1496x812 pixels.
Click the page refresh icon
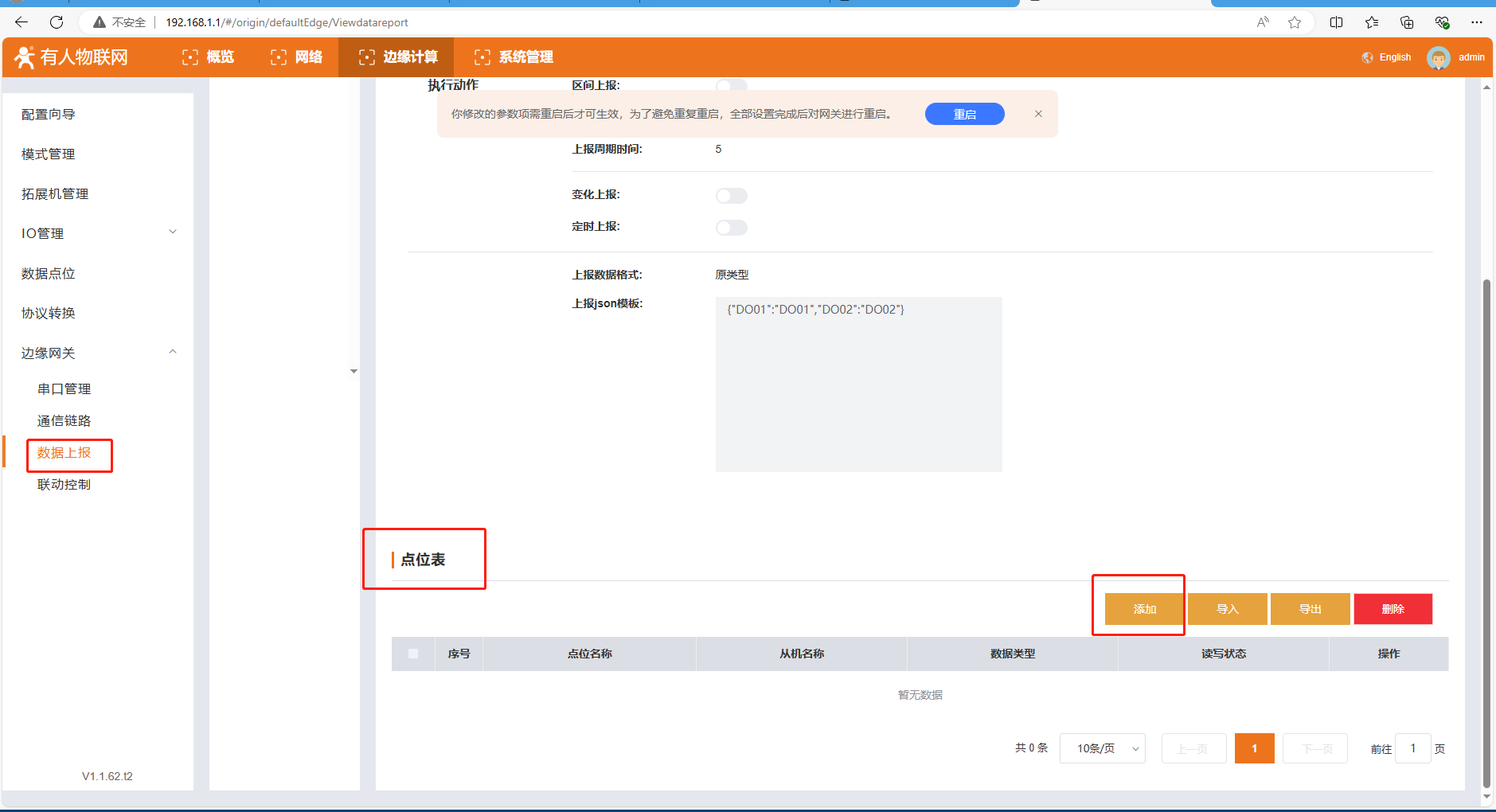point(57,22)
